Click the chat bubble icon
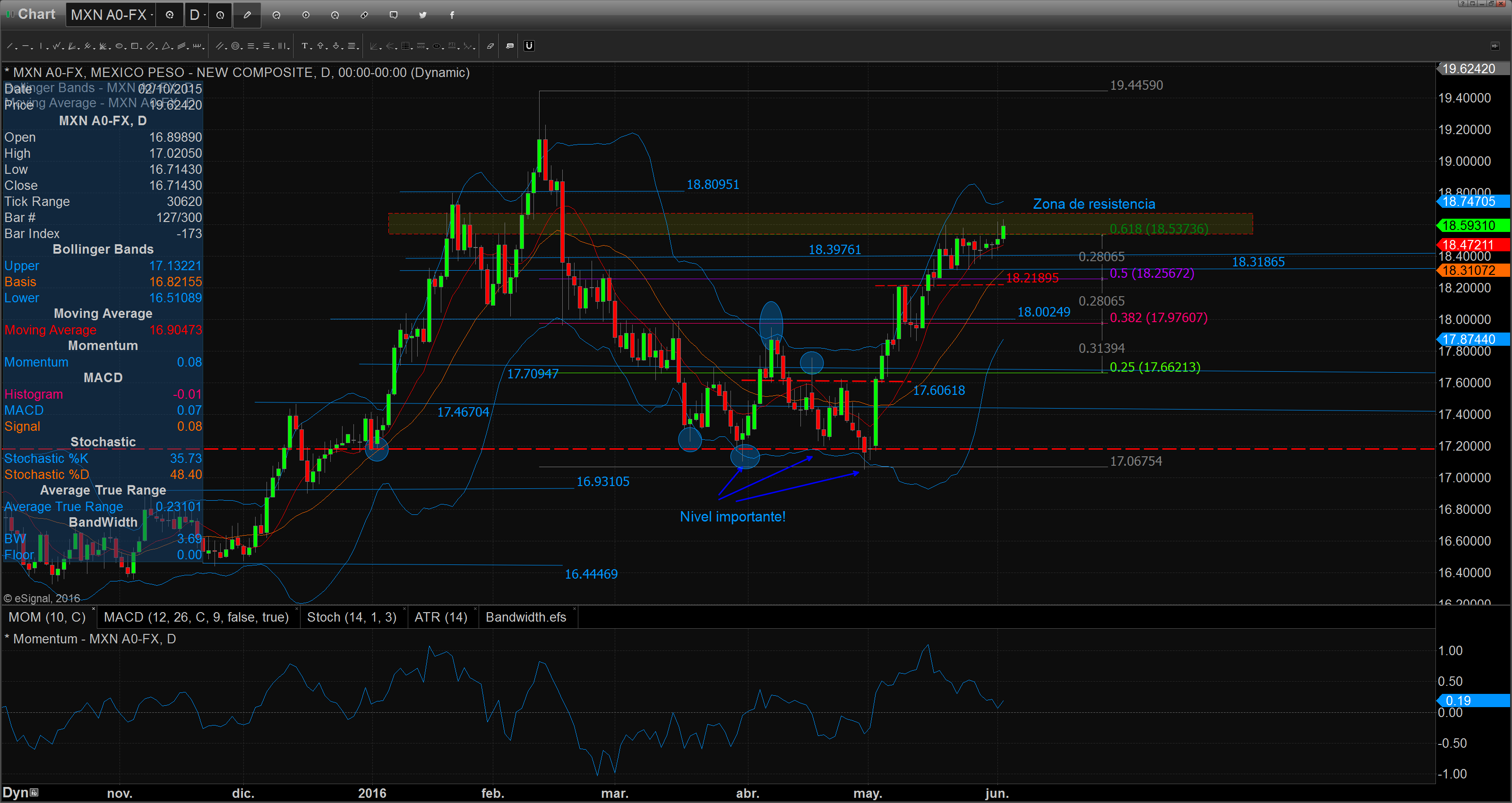 394,15
